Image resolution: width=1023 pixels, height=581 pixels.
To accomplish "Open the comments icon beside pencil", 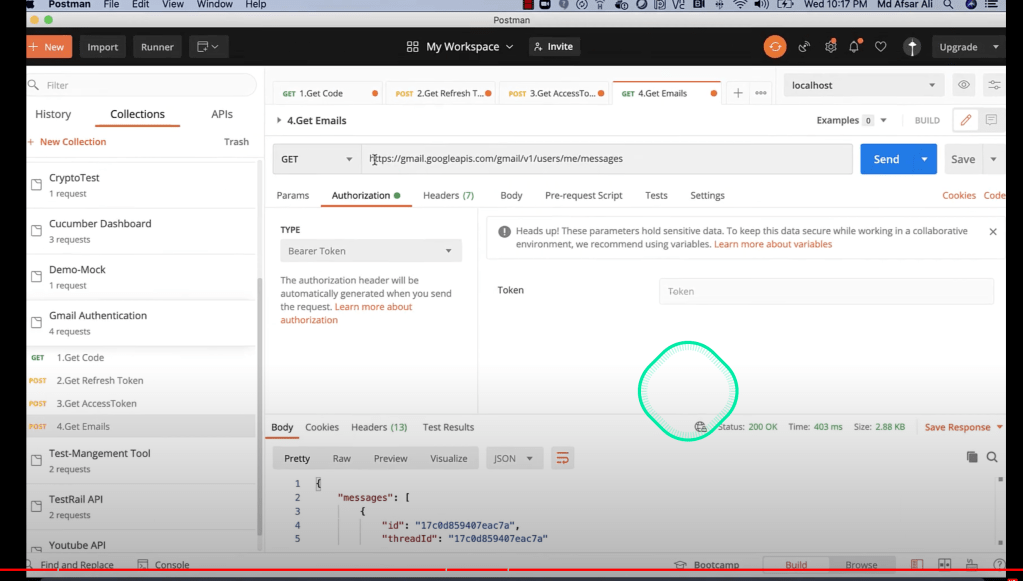I will [991, 120].
